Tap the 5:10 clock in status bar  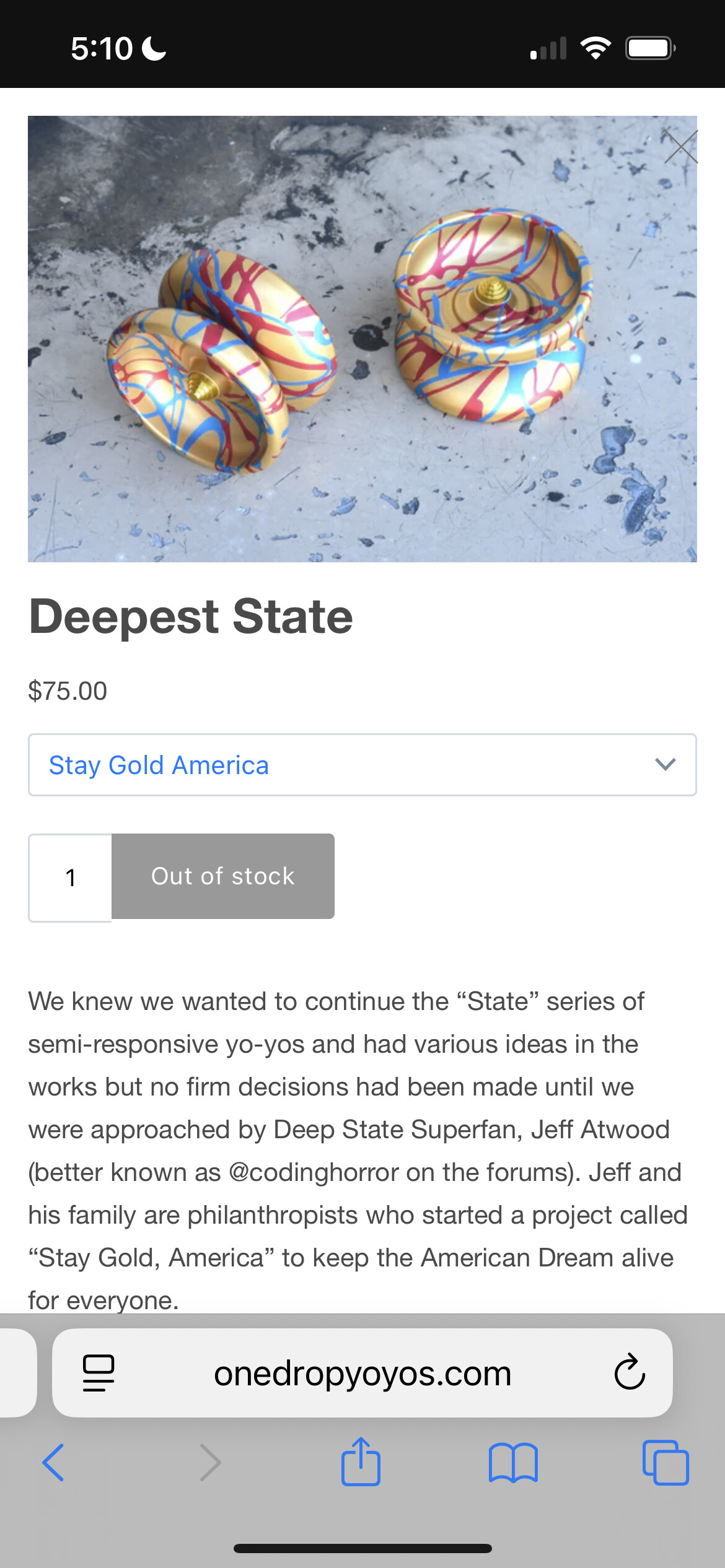(x=102, y=48)
